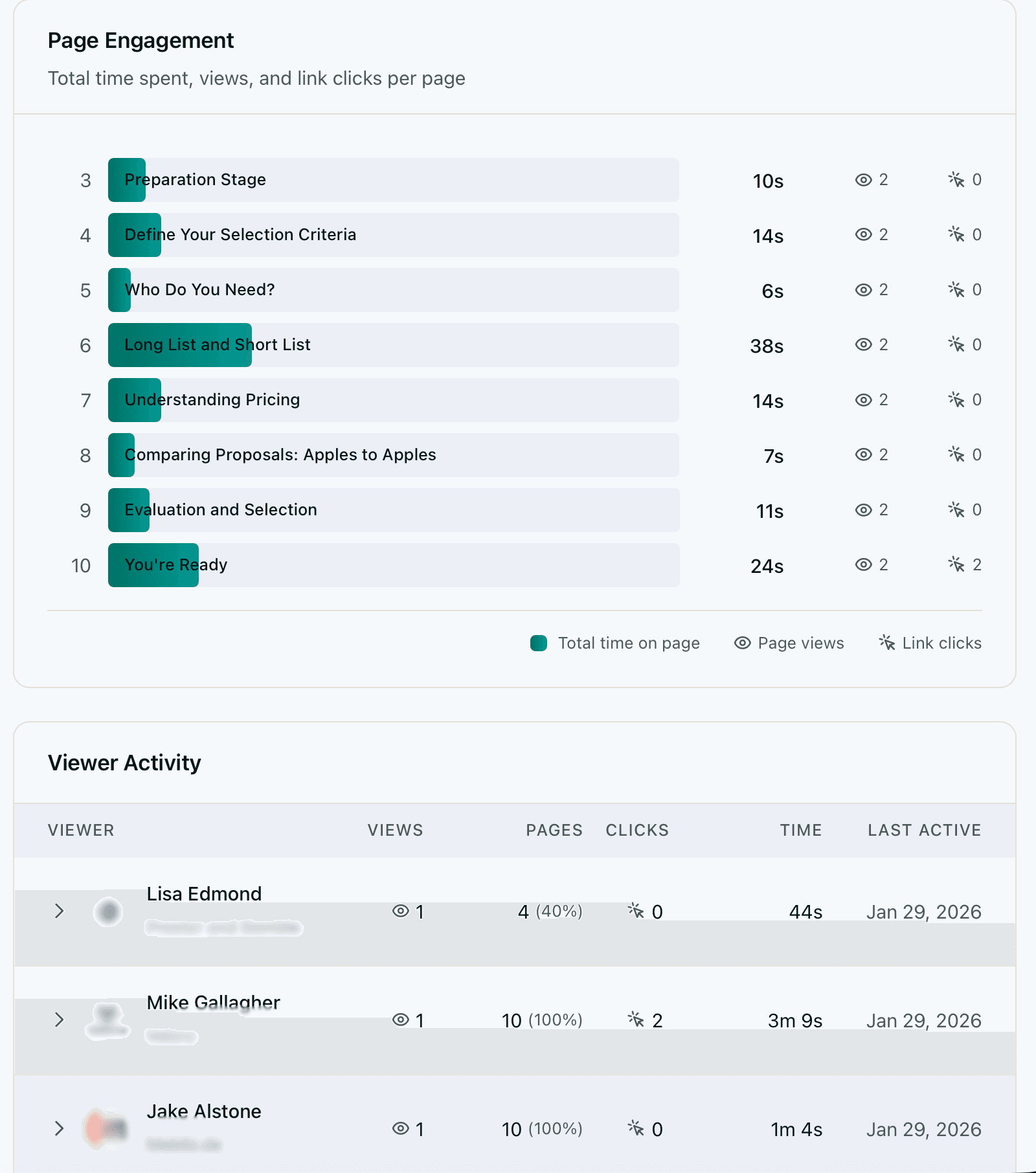This screenshot has height=1173, width=1036.
Task: Expand Mike Gallagher's viewer activity row
Action: pos(60,1020)
